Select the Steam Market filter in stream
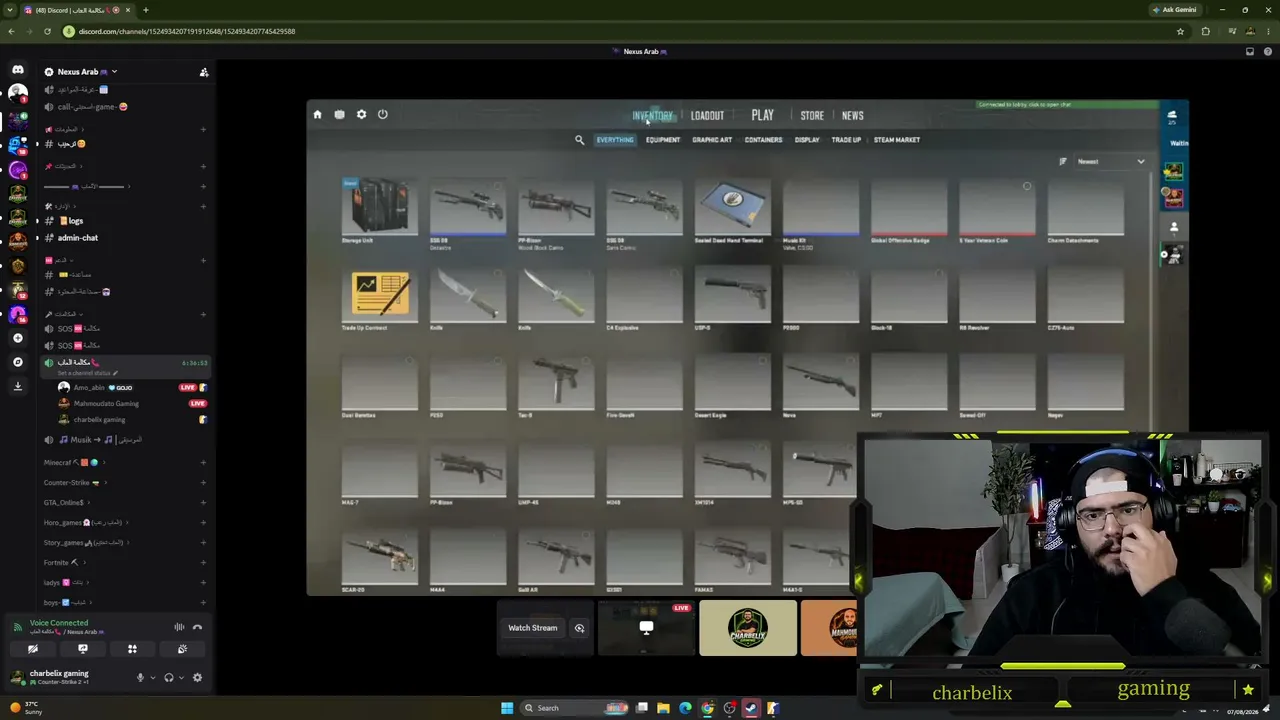 click(897, 140)
